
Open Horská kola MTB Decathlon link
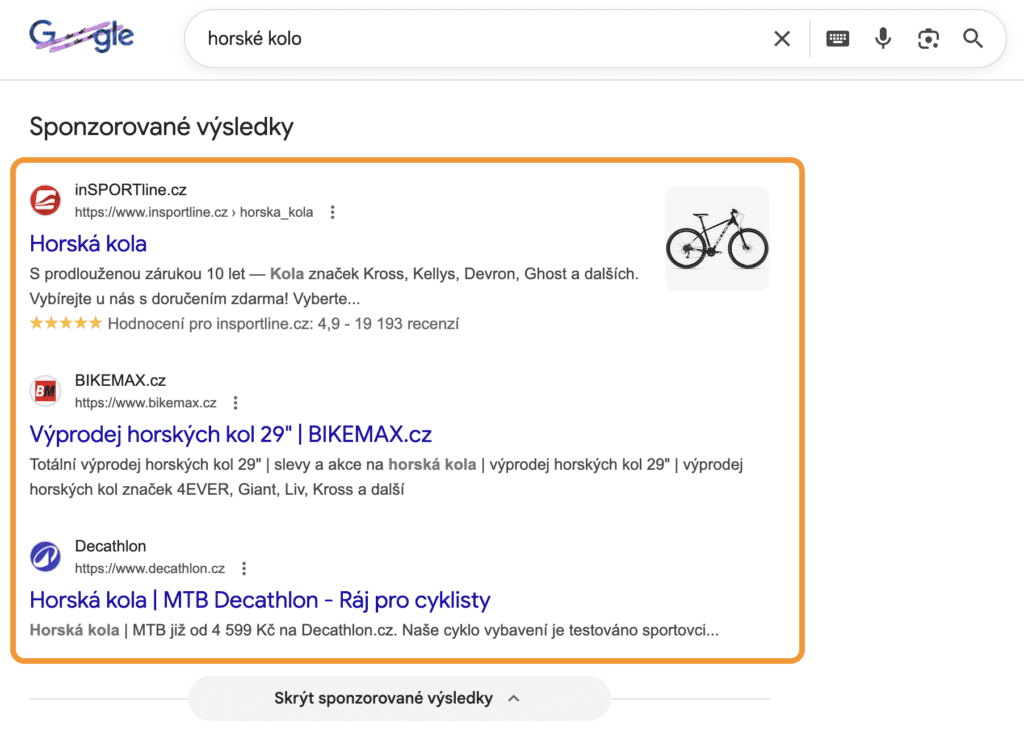tap(260, 600)
